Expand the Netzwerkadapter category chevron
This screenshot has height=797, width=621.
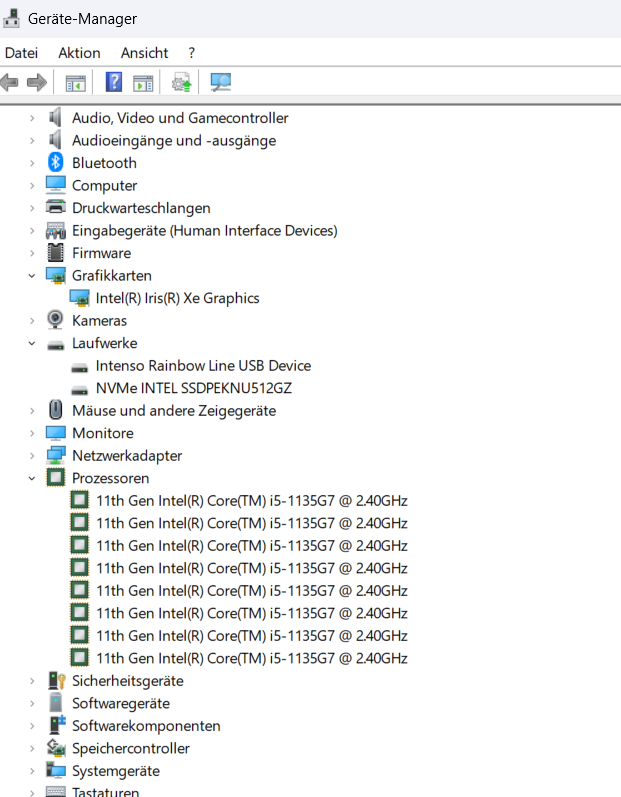[x=32, y=455]
